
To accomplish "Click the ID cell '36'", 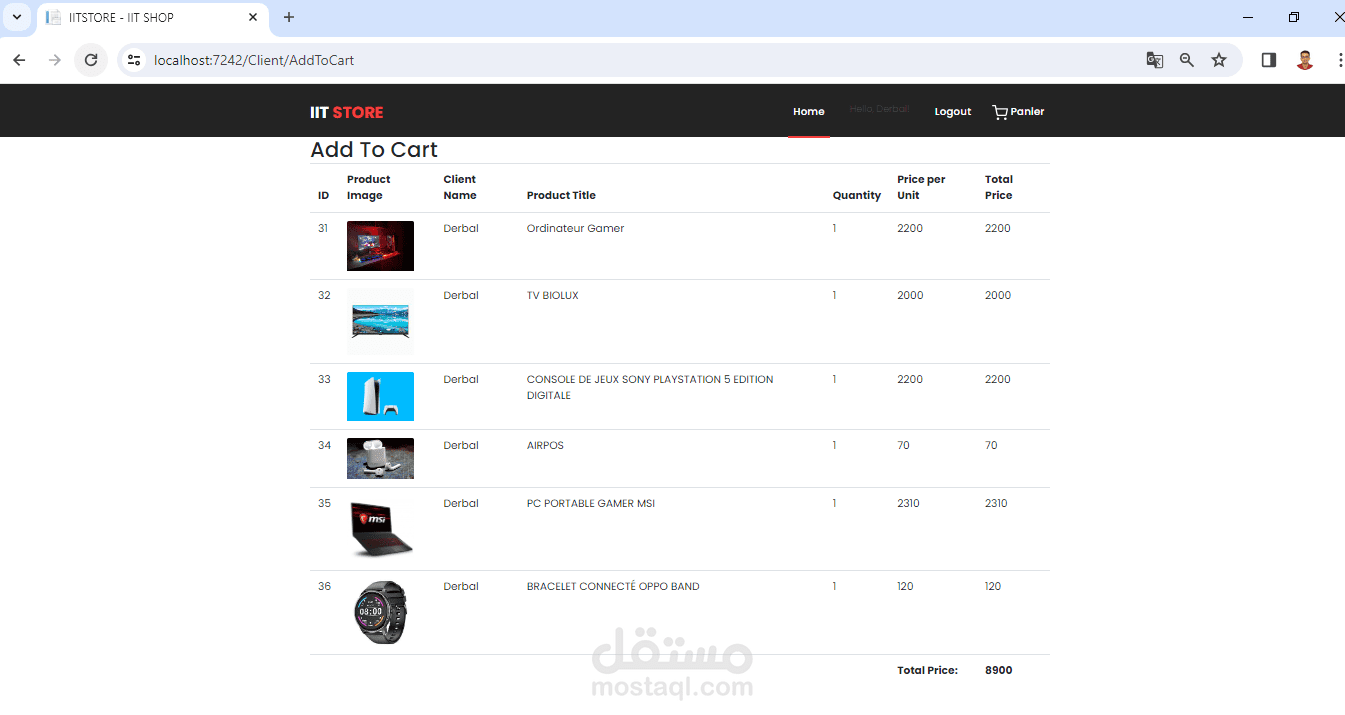I will tap(324, 586).
